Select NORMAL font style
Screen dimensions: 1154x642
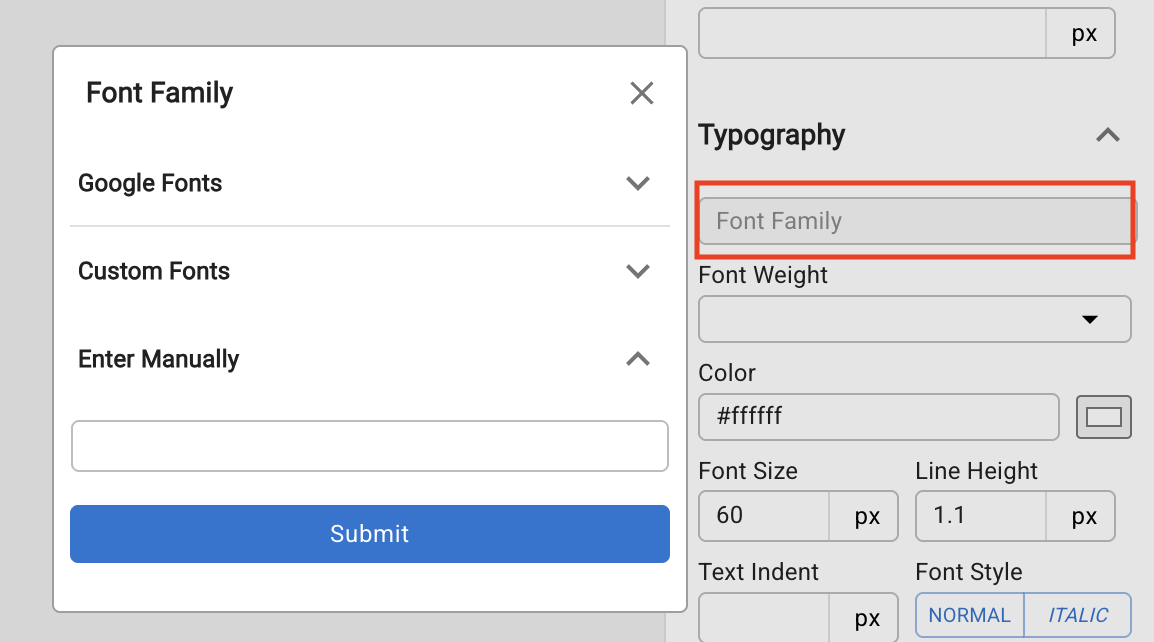pyautogui.click(x=969, y=616)
